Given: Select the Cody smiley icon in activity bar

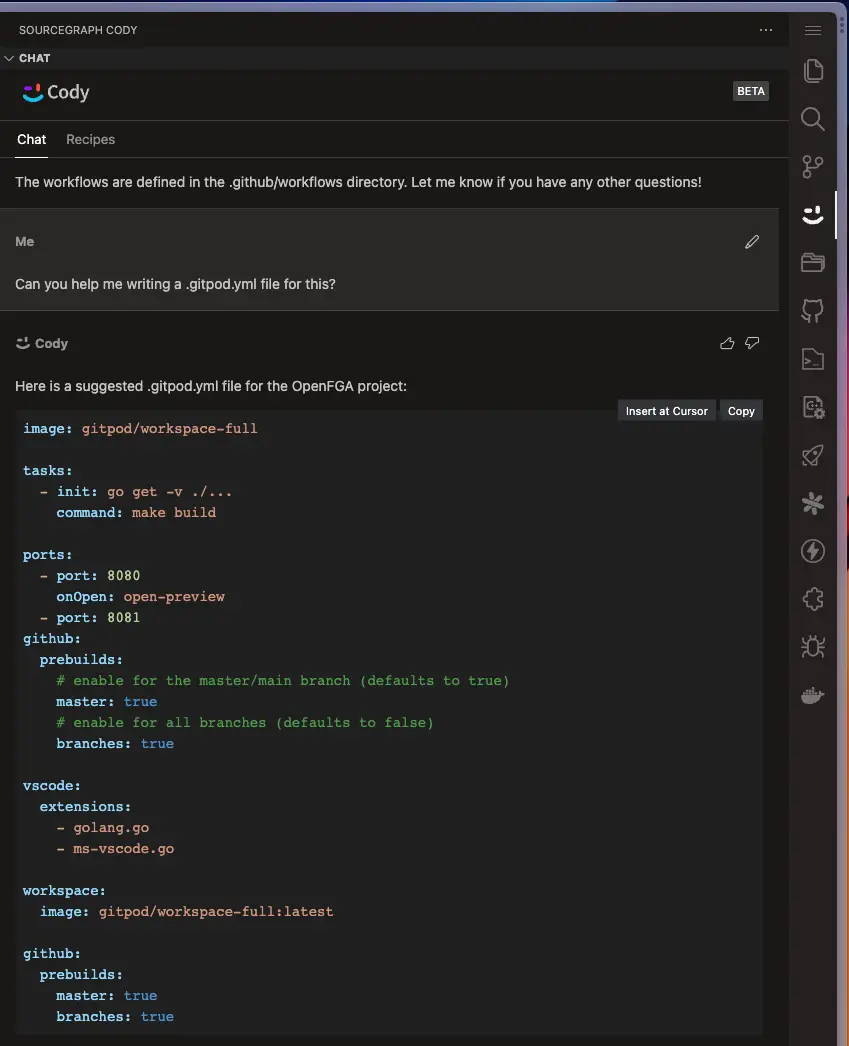Looking at the screenshot, I should (813, 215).
